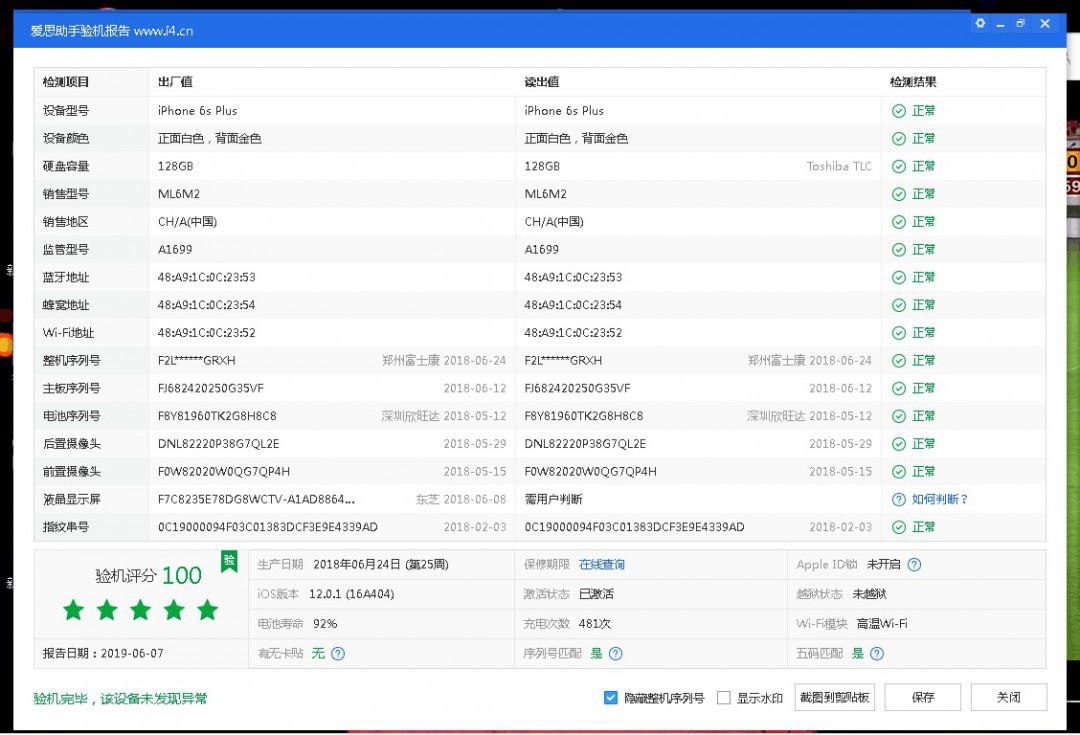
Task: Click the 检测结果 column header
Action: click(913, 82)
